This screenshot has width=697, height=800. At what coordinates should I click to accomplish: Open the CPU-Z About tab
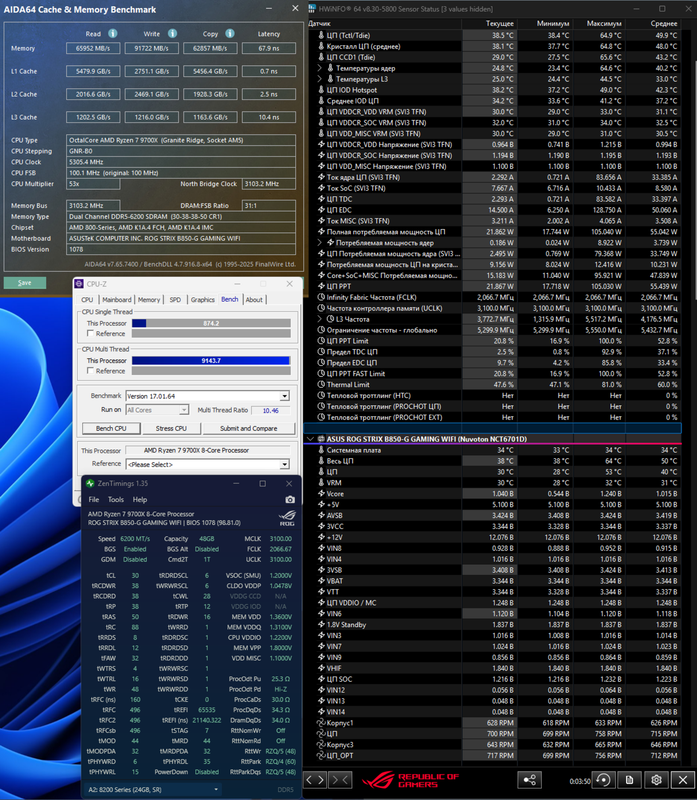pyautogui.click(x=254, y=299)
